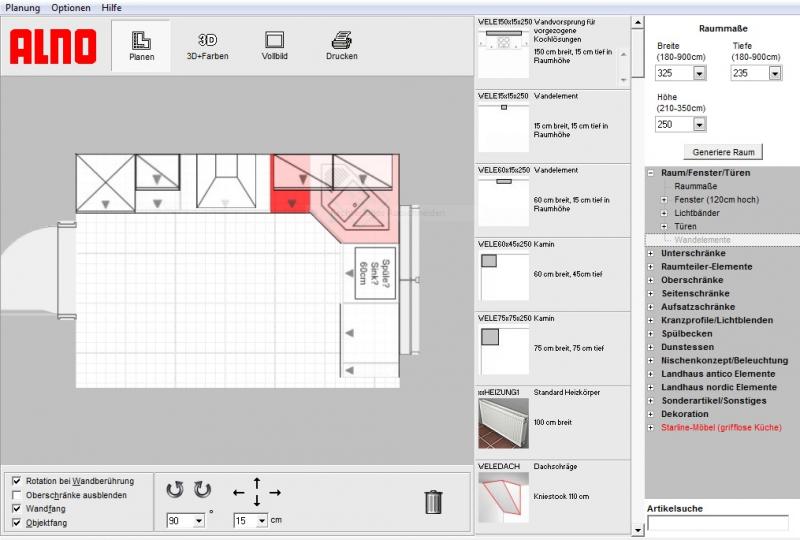Screen dimensions: 800x540
Task: Click the Drucken printer icon
Action: pos(341,41)
